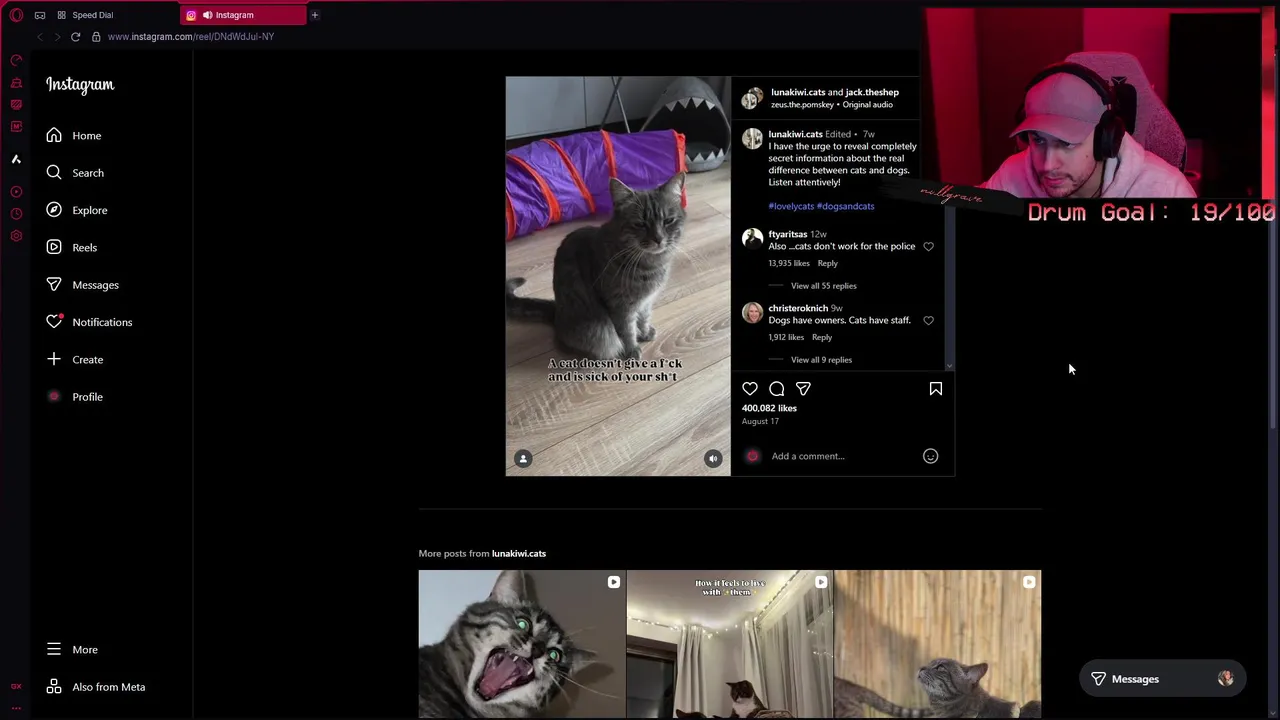The image size is (1280, 720).
Task: Click the #lovelycats hashtag
Action: [791, 206]
